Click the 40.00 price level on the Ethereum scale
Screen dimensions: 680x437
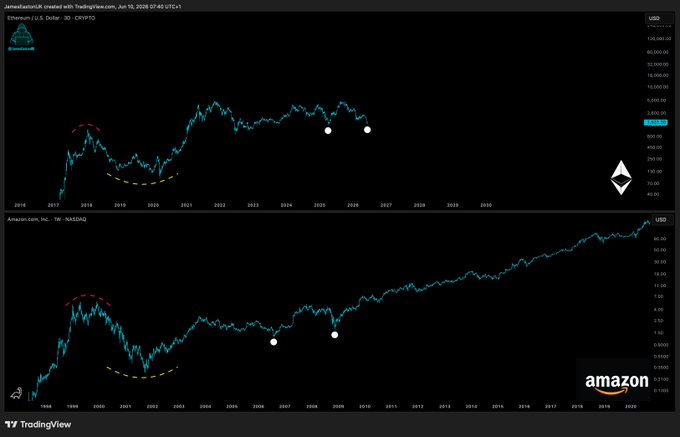click(x=654, y=194)
